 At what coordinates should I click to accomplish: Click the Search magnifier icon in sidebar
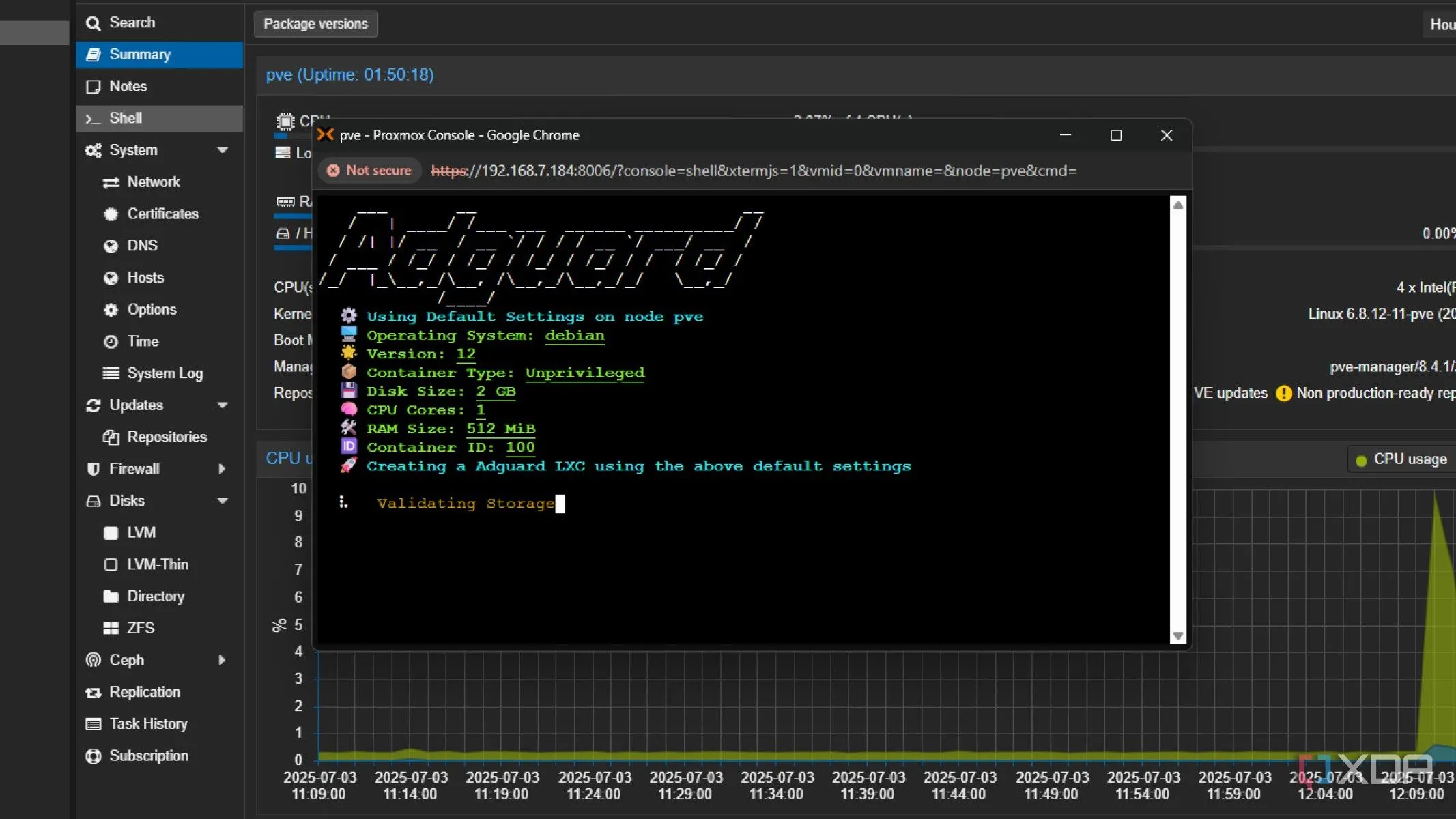click(x=93, y=23)
